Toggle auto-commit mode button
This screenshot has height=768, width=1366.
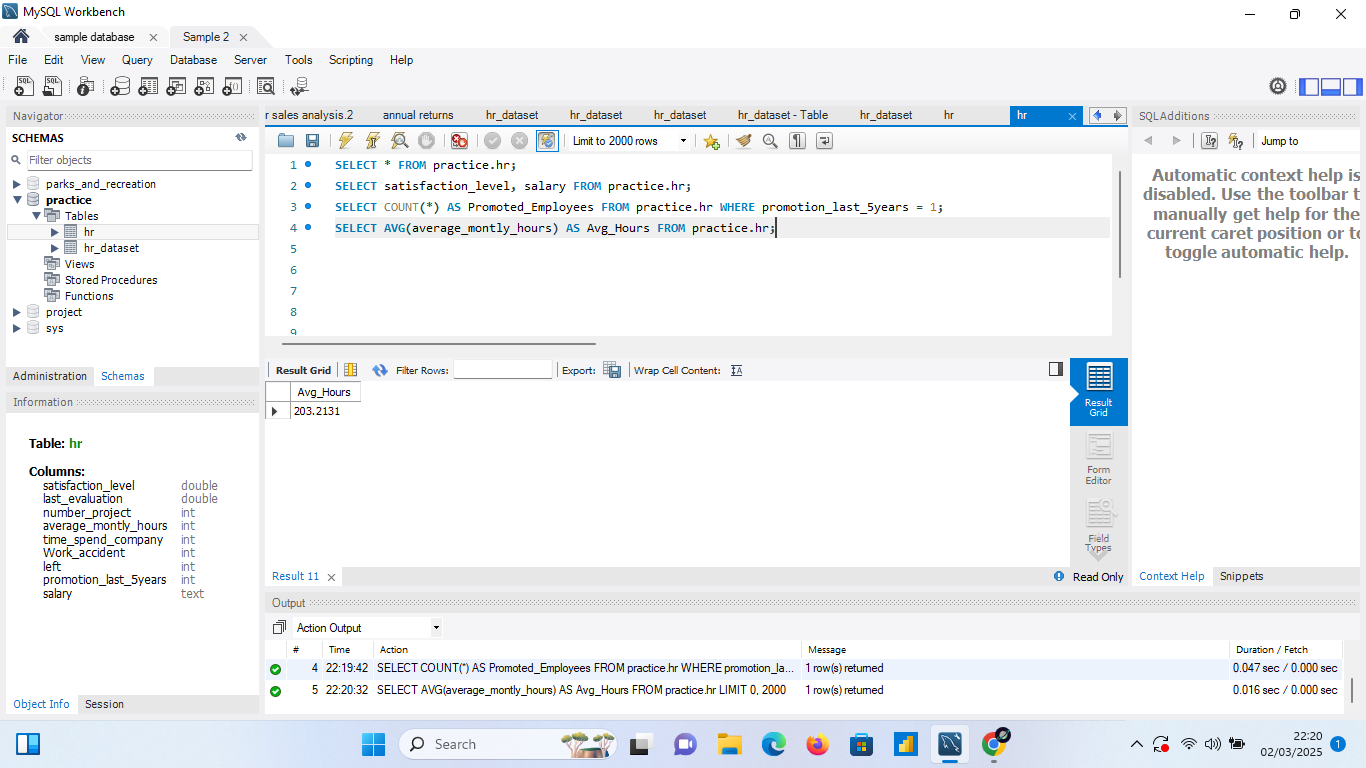click(547, 141)
